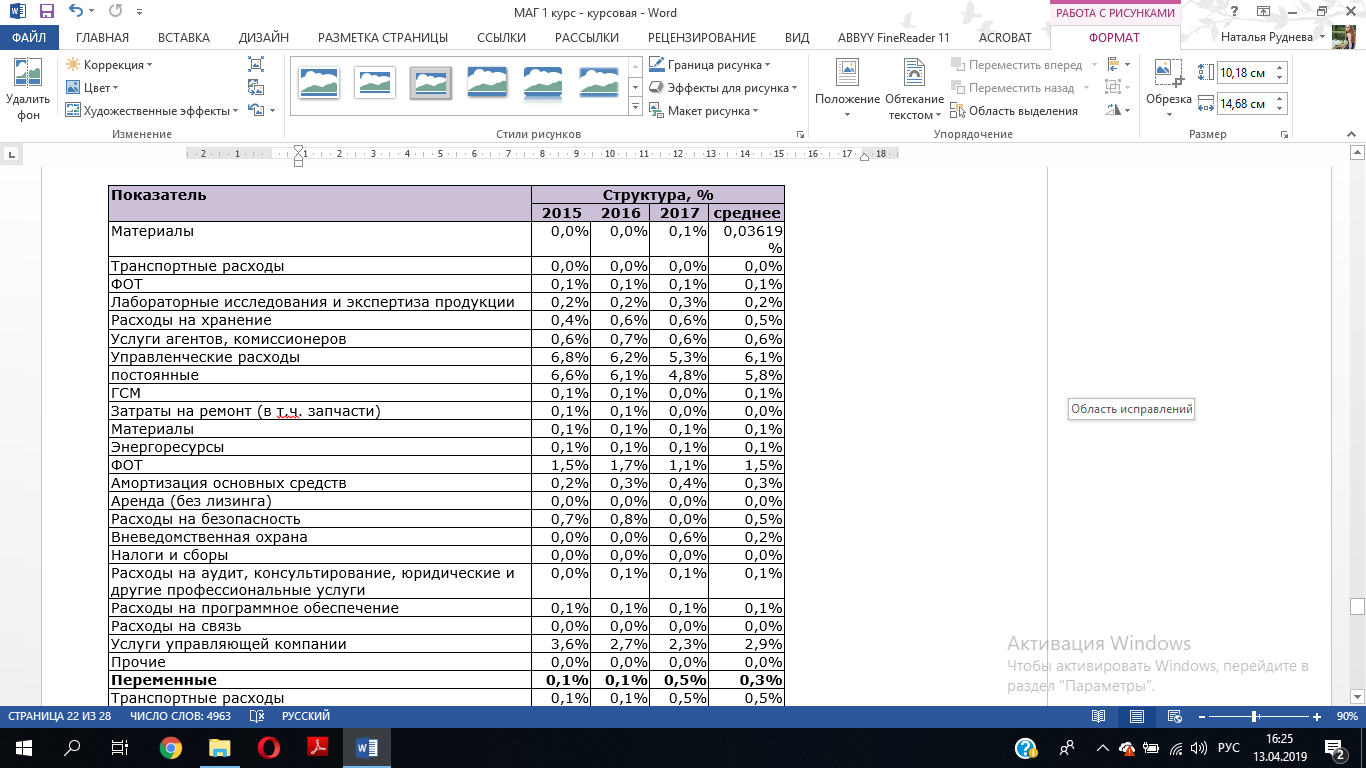1366x768 pixels.
Task: Click the zoom slider in status bar
Action: point(1254,717)
